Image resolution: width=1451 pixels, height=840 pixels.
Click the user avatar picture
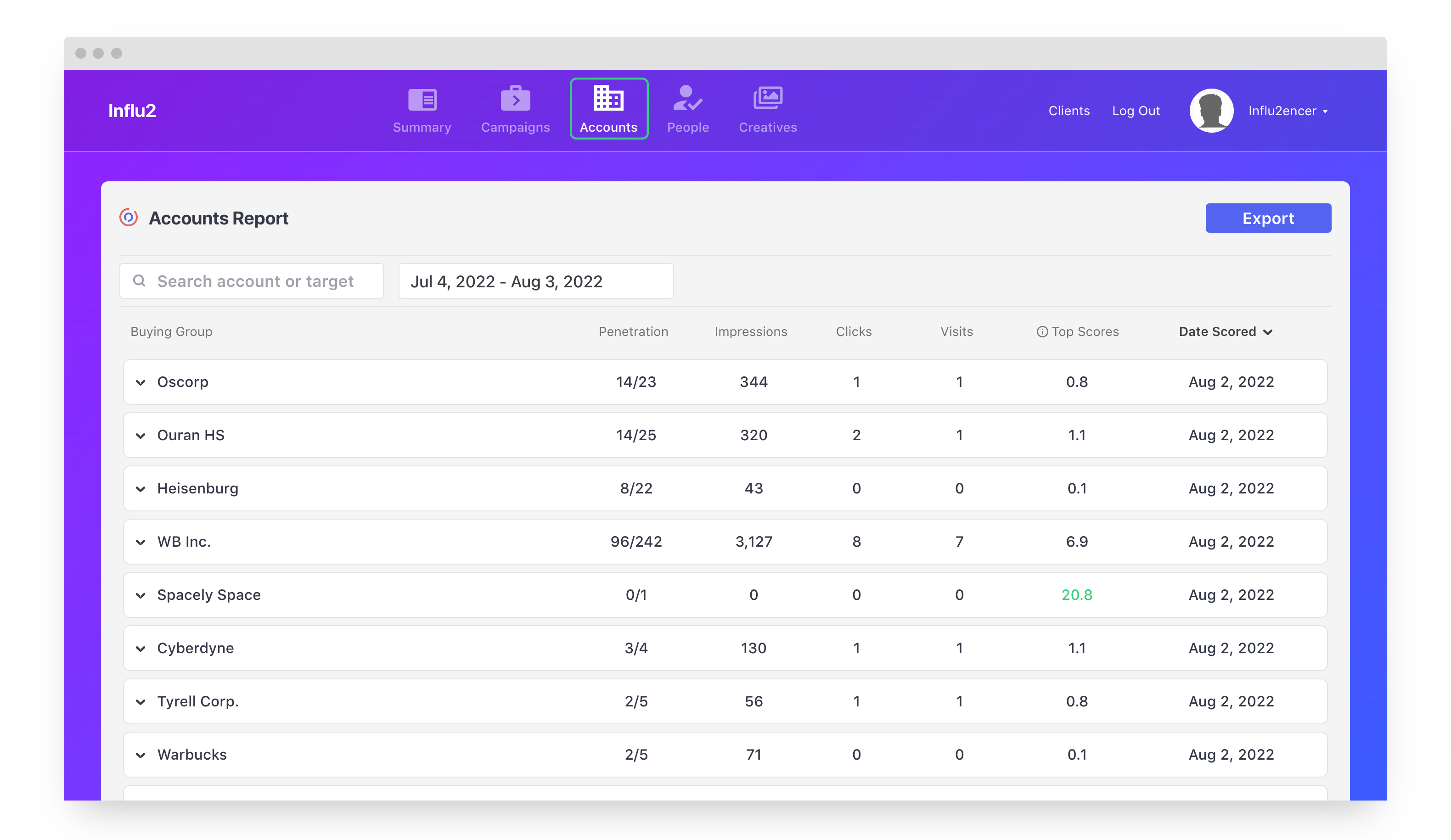pyautogui.click(x=1211, y=111)
